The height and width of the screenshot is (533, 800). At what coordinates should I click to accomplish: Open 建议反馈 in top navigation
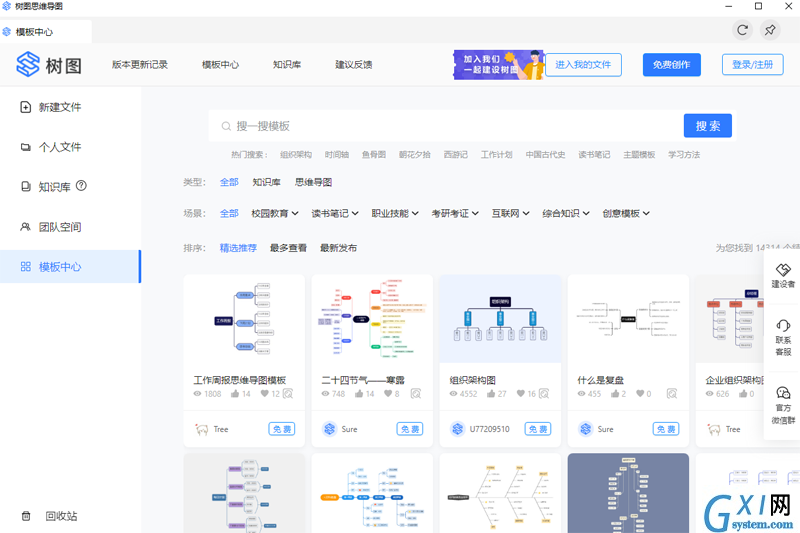[x=354, y=64]
